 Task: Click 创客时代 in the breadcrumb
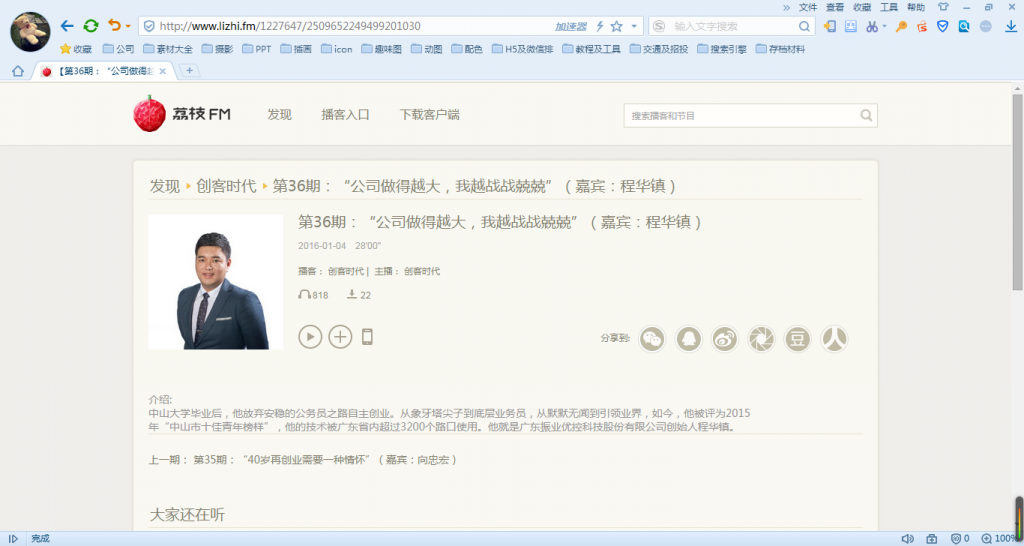(226, 186)
